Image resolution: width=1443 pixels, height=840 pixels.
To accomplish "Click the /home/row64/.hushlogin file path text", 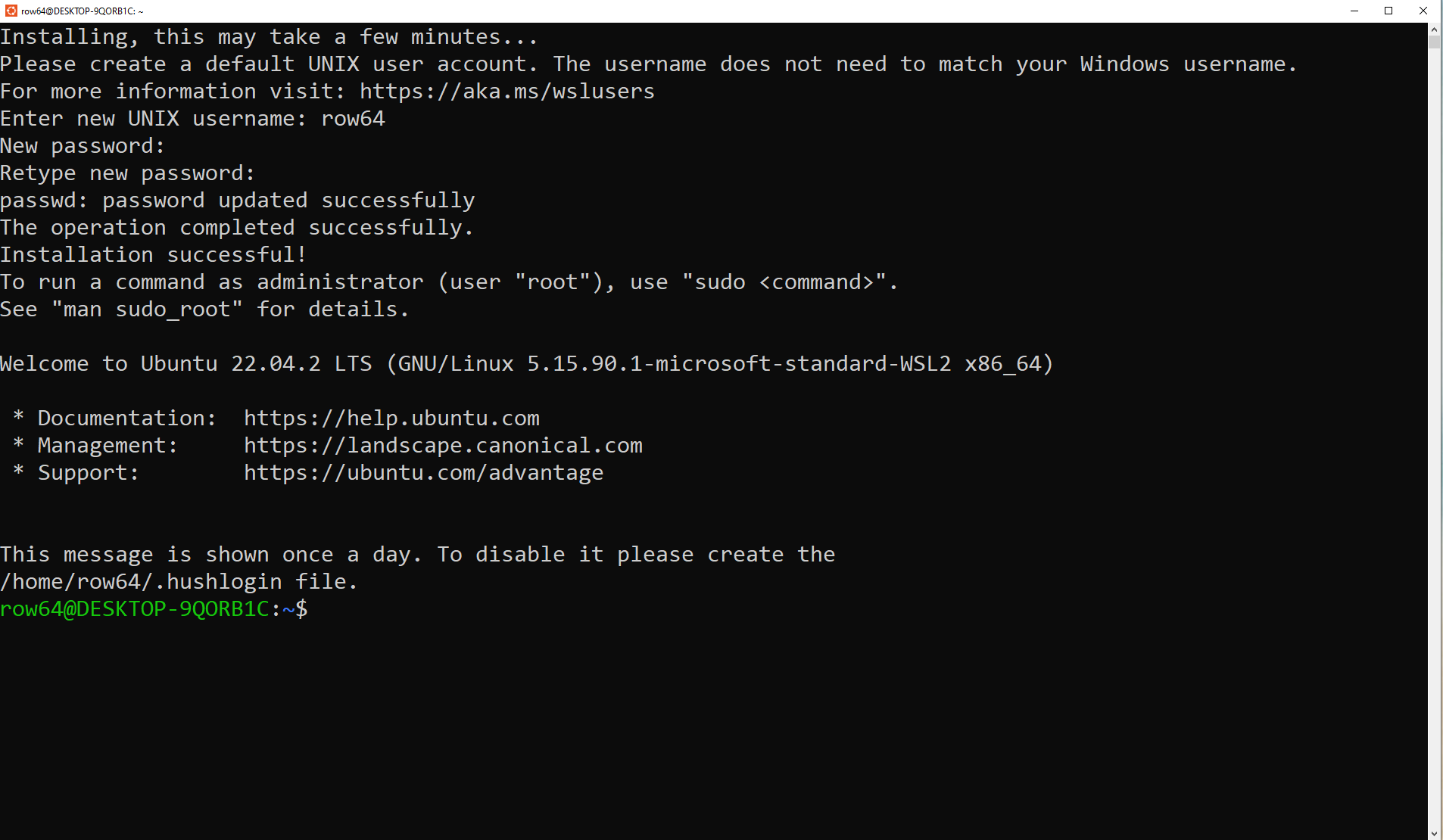I will [141, 582].
